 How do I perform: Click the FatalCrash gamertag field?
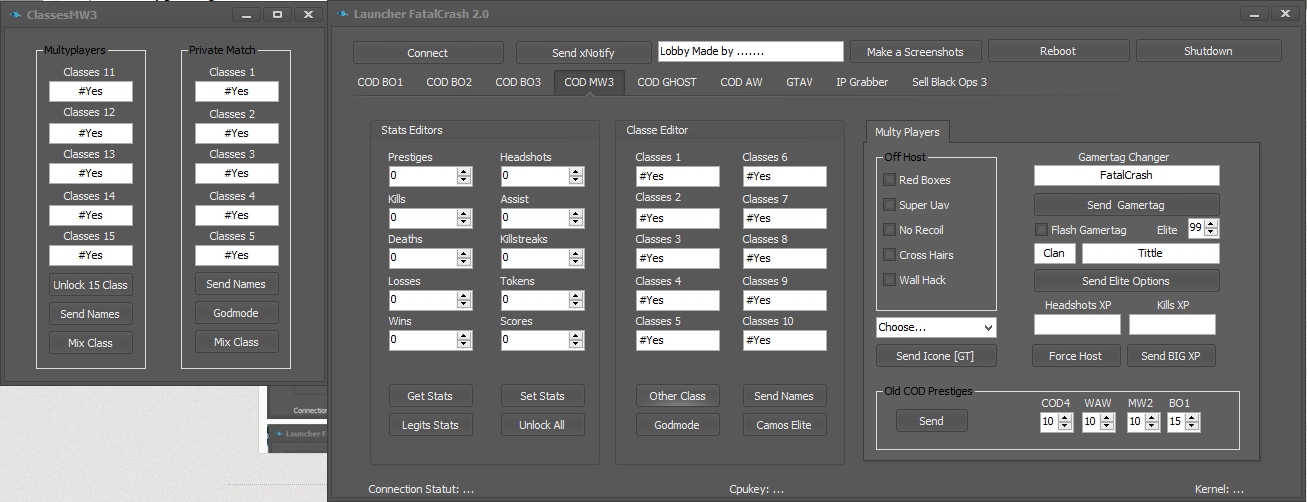pyautogui.click(x=1127, y=175)
